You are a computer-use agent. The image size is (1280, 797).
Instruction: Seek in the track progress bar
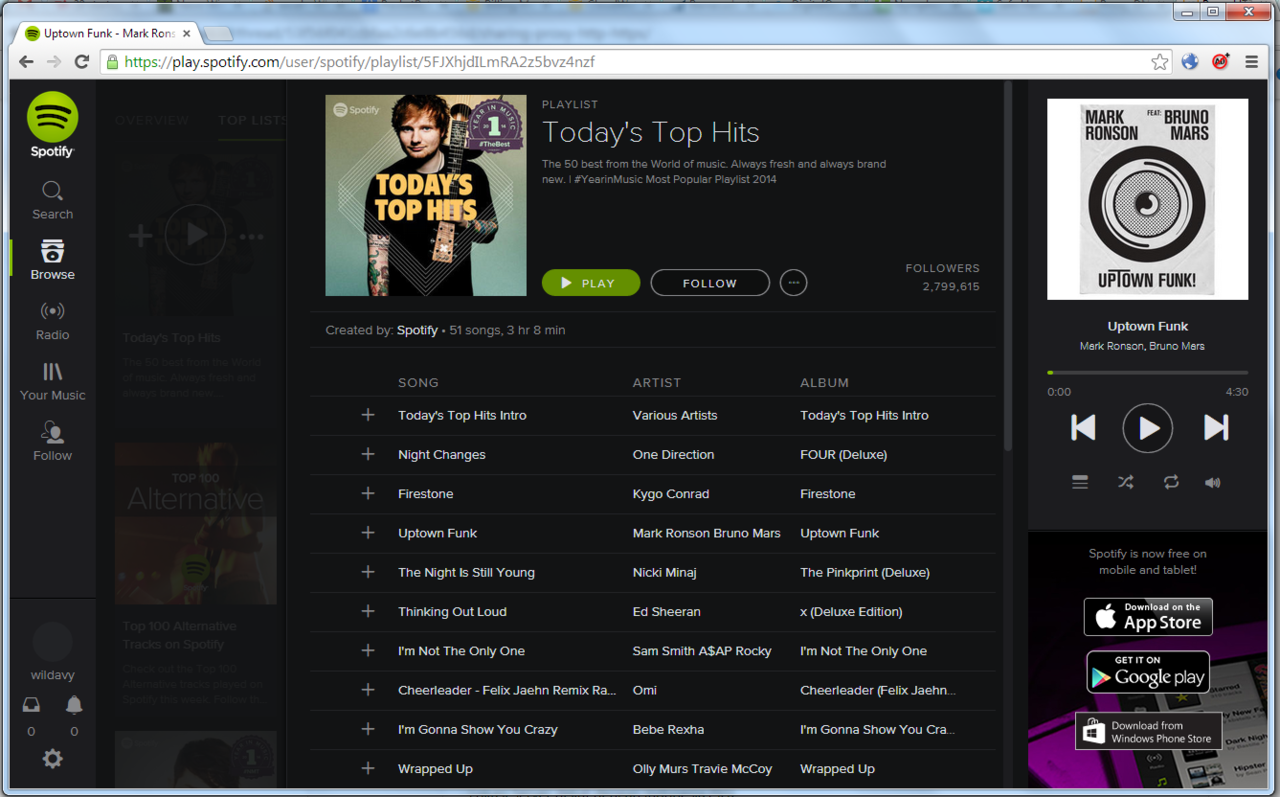1148,373
